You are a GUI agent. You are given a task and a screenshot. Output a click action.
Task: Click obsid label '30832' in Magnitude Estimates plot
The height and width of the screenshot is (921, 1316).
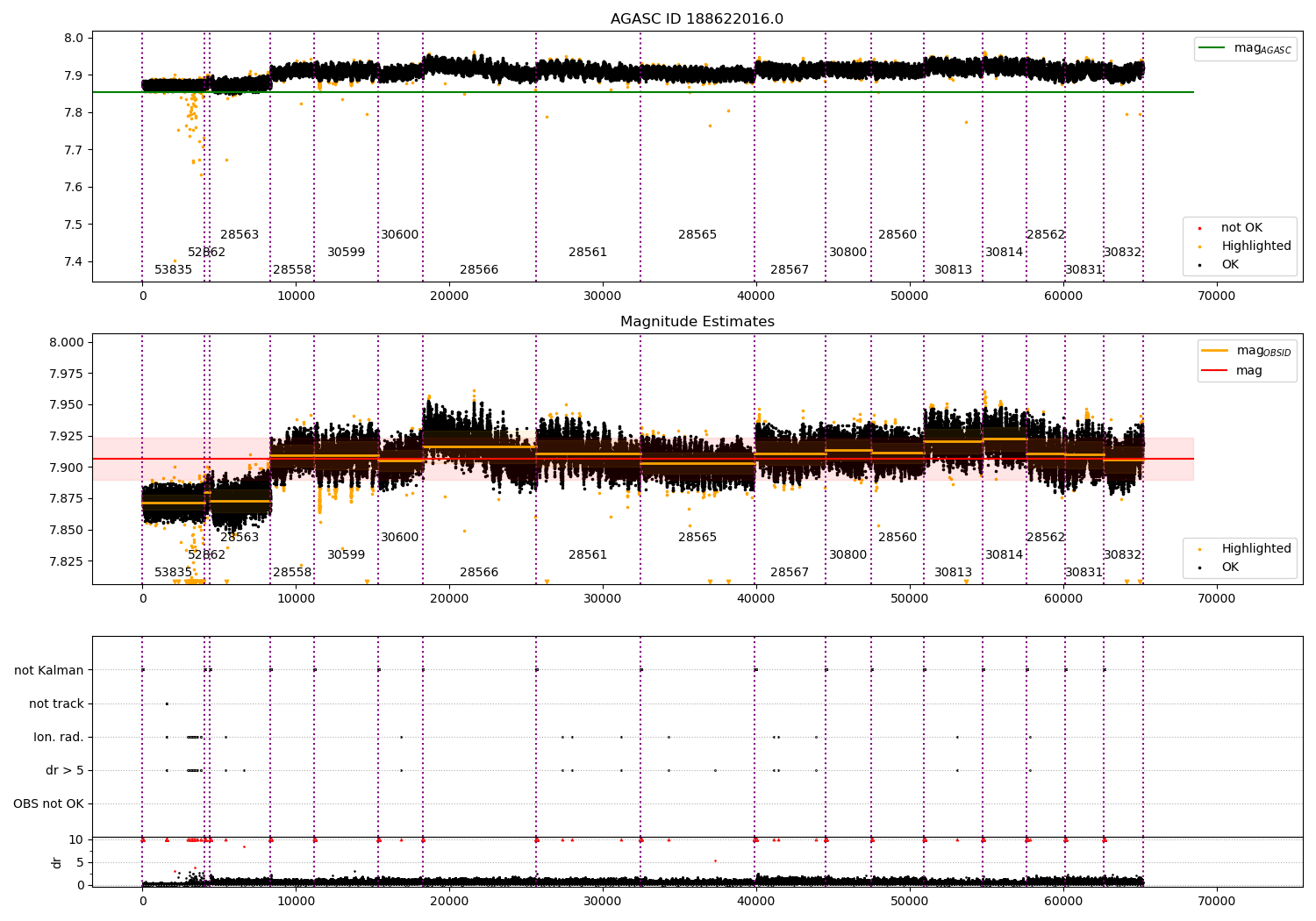tap(1123, 555)
